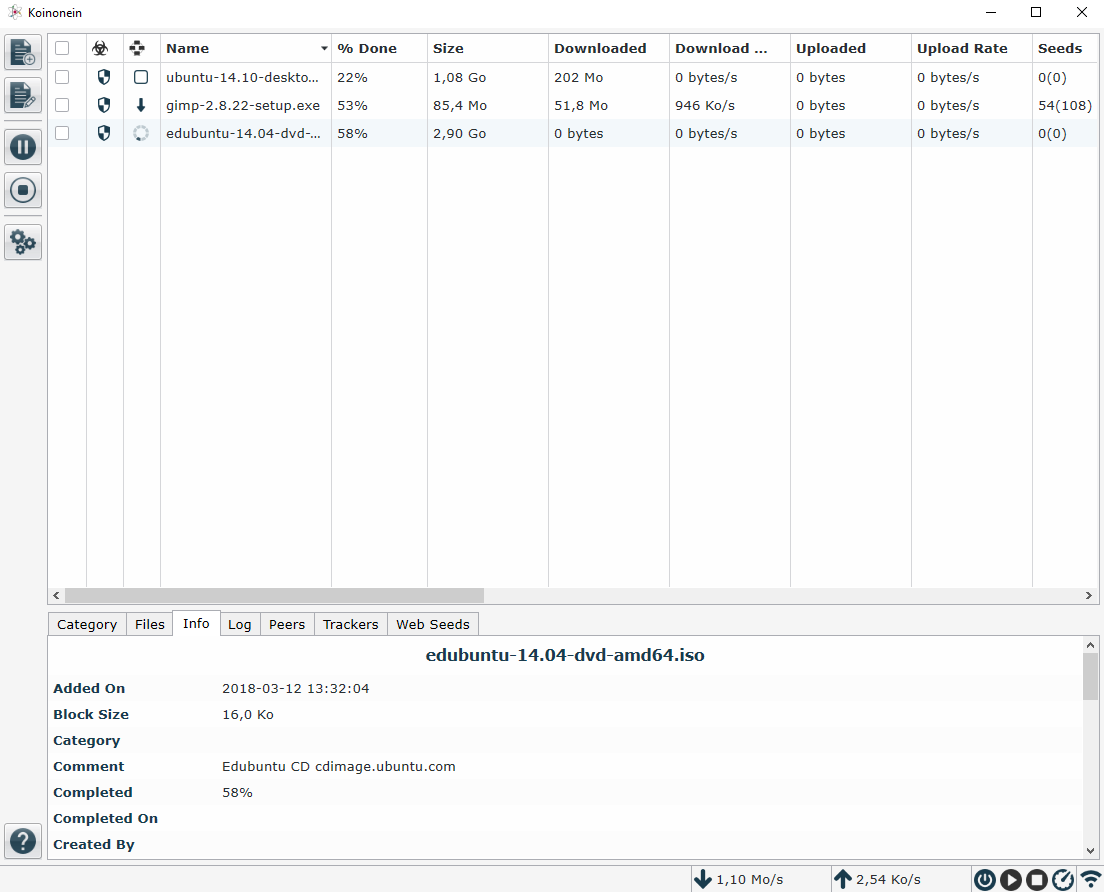Click the play icon in the status bar

(x=1010, y=879)
